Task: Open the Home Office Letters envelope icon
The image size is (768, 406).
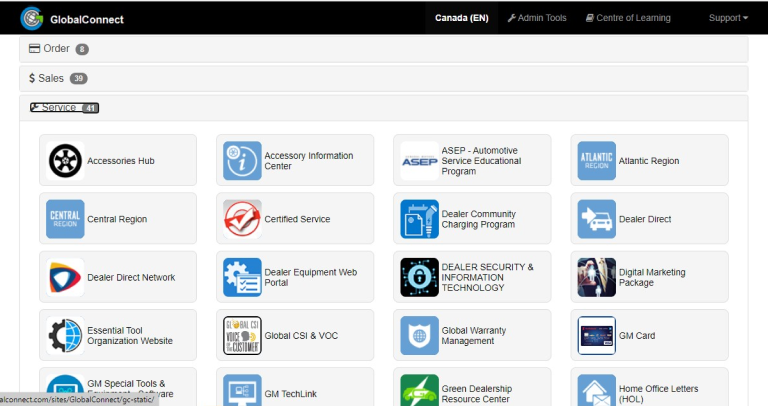Action: pyautogui.click(x=597, y=390)
